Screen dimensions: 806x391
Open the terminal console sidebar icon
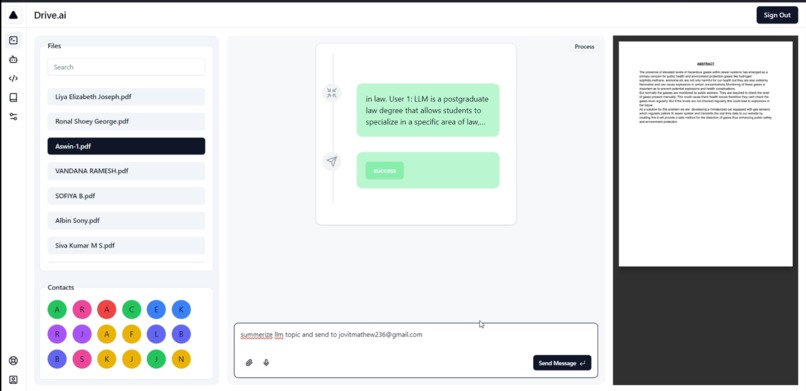pyautogui.click(x=13, y=40)
